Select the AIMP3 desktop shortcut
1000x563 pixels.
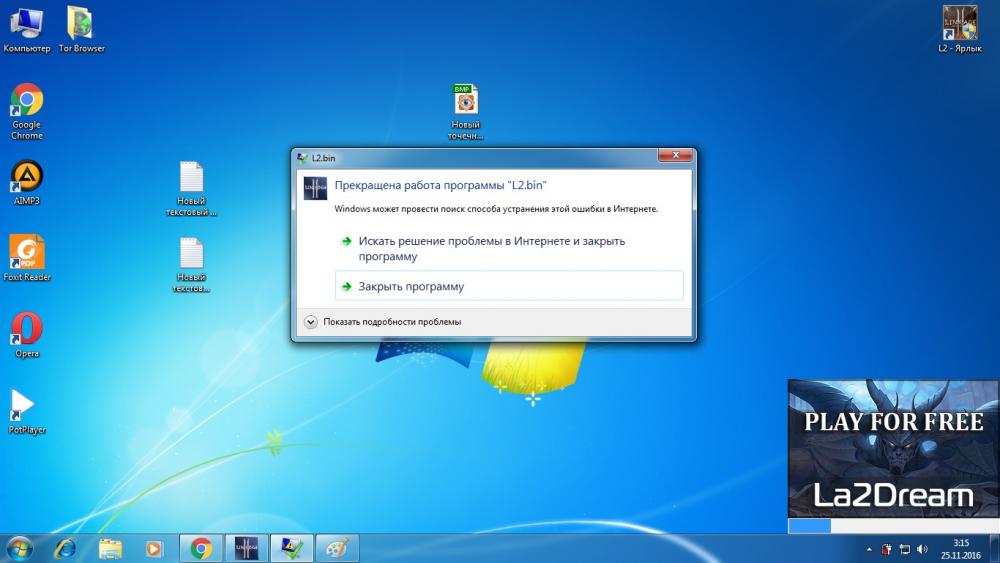tap(27, 181)
